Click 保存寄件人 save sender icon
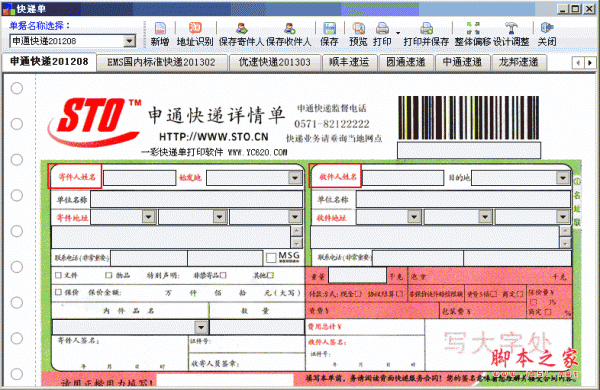This screenshot has width=600, height=390. (241, 28)
